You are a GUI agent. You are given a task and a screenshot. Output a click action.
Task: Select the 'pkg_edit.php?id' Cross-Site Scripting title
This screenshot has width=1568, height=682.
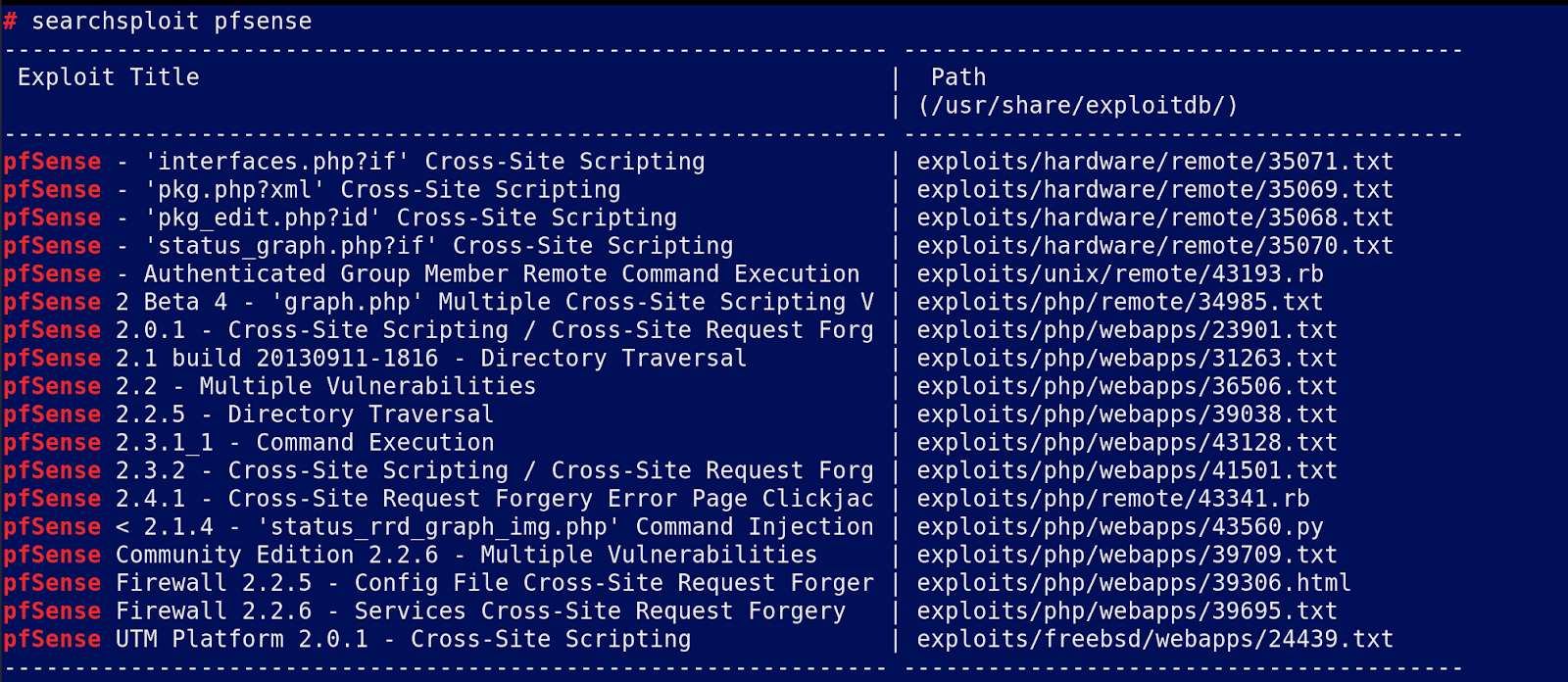[x=340, y=218]
